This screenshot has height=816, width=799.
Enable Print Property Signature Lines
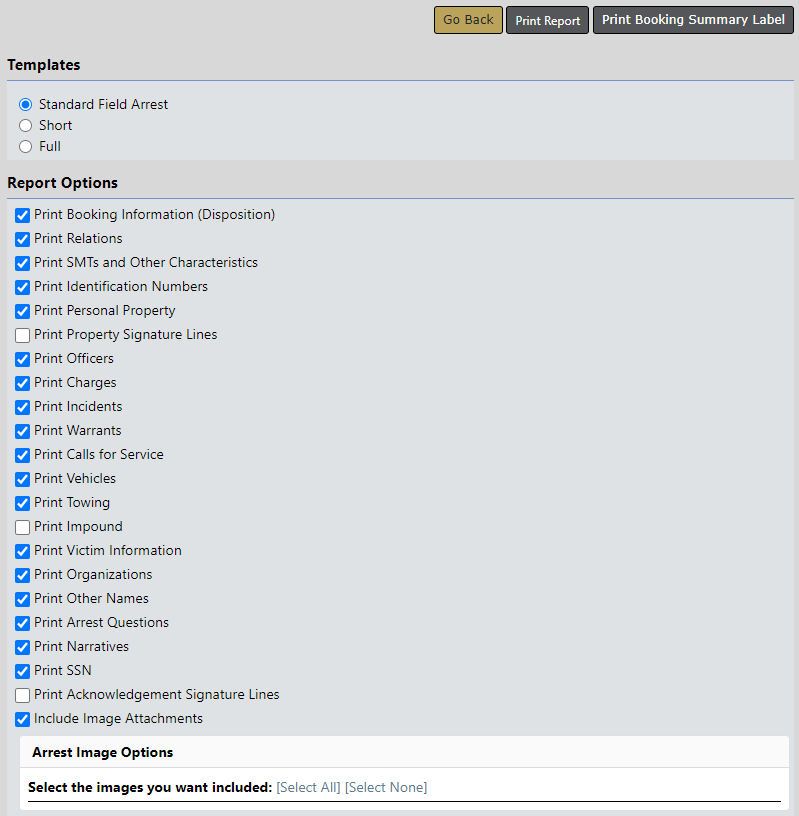click(23, 335)
